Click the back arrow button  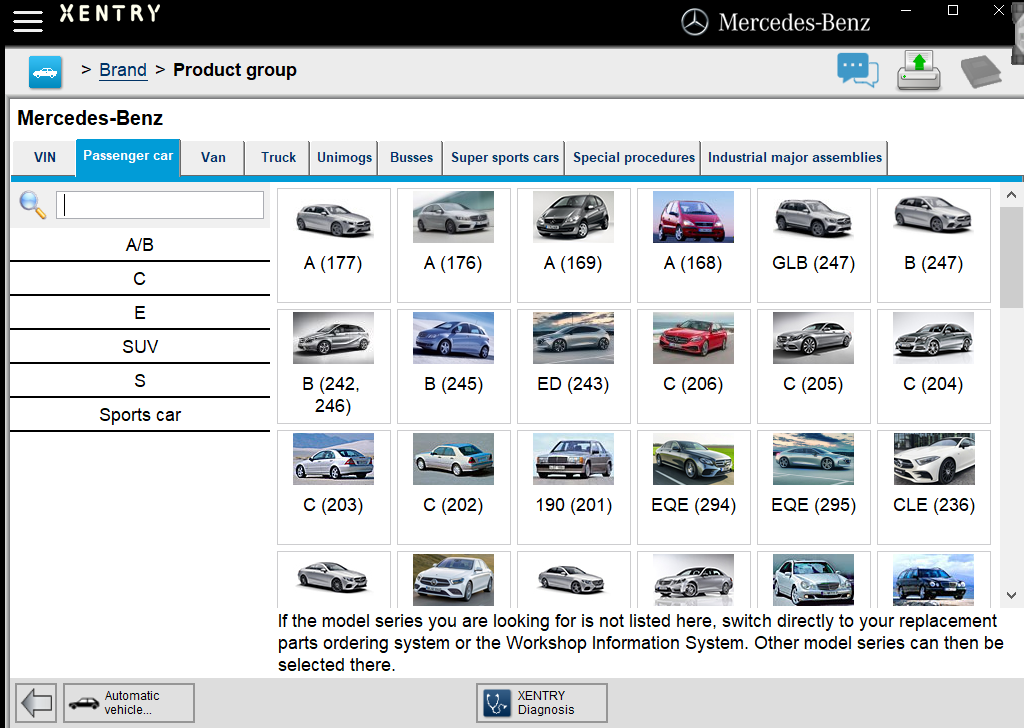[x=37, y=703]
